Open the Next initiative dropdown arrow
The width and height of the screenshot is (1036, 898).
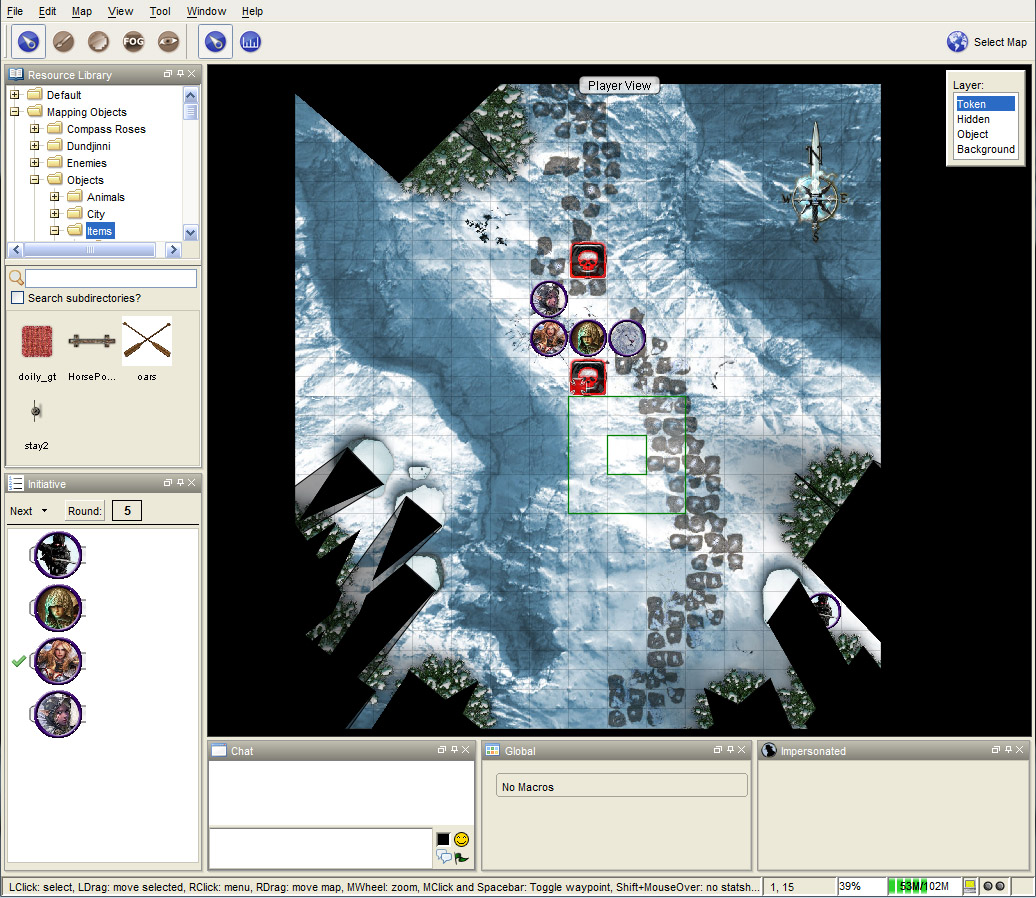coord(44,512)
